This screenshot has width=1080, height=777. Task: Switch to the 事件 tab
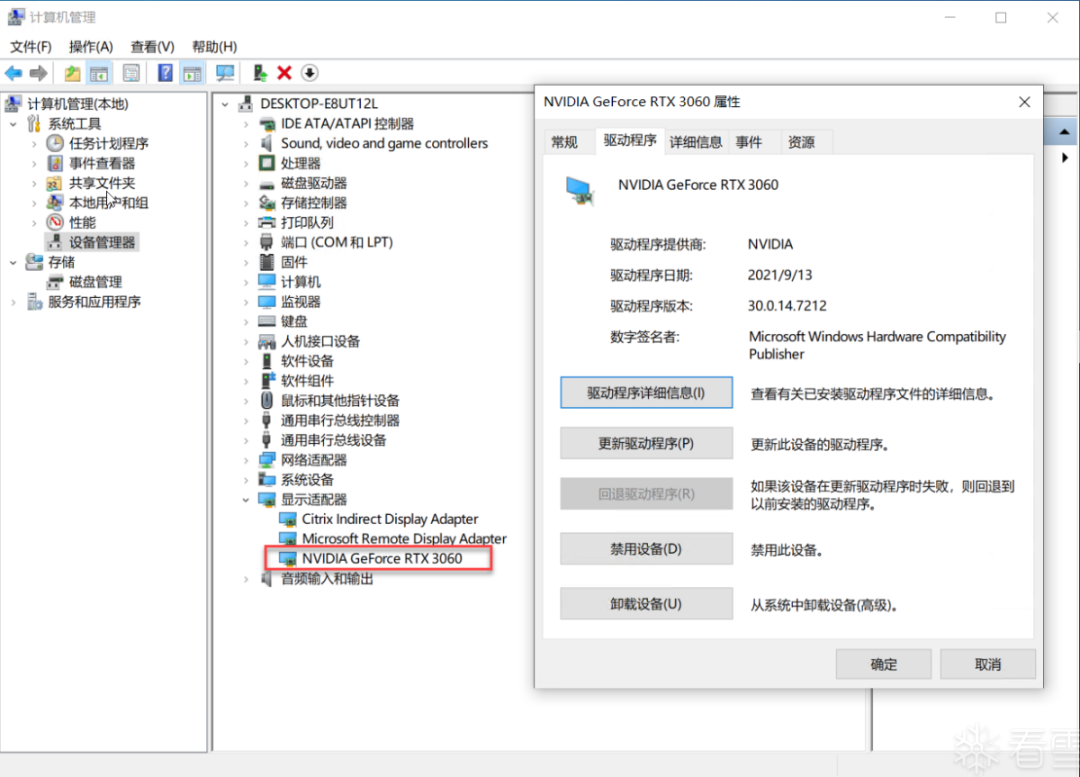tap(749, 142)
